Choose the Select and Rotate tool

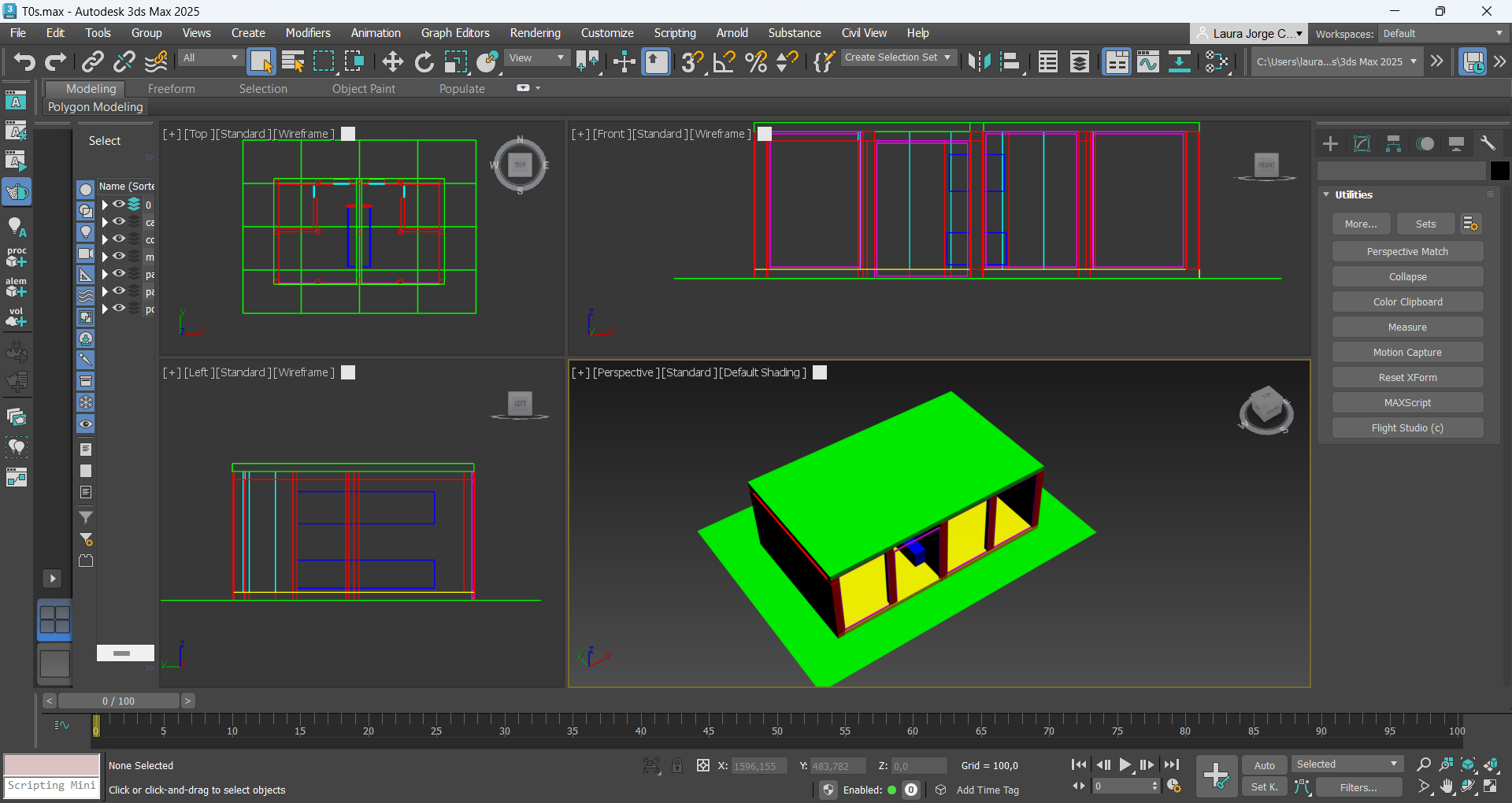click(x=424, y=61)
